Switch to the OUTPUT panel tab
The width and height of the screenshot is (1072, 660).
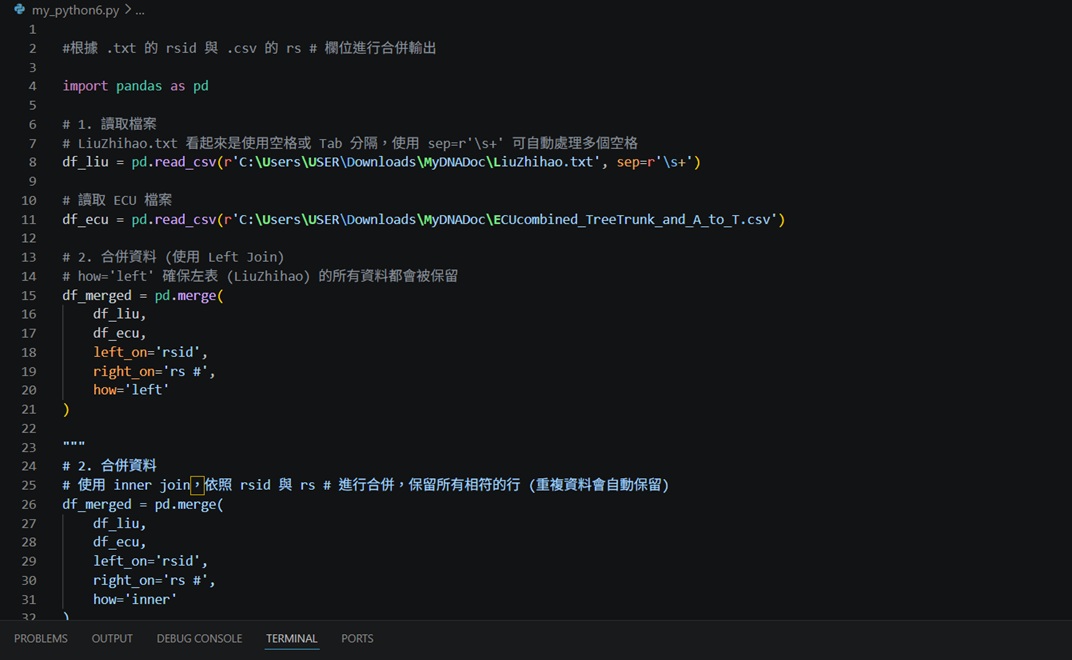click(x=112, y=638)
